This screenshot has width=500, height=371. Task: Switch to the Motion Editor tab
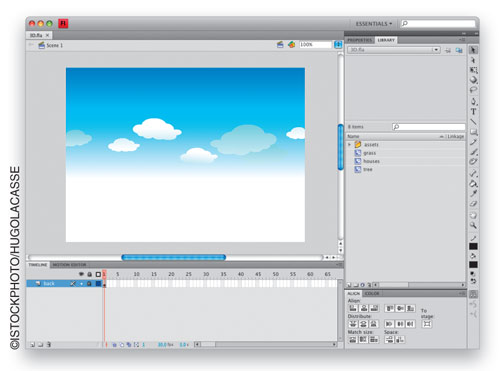[x=69, y=265]
